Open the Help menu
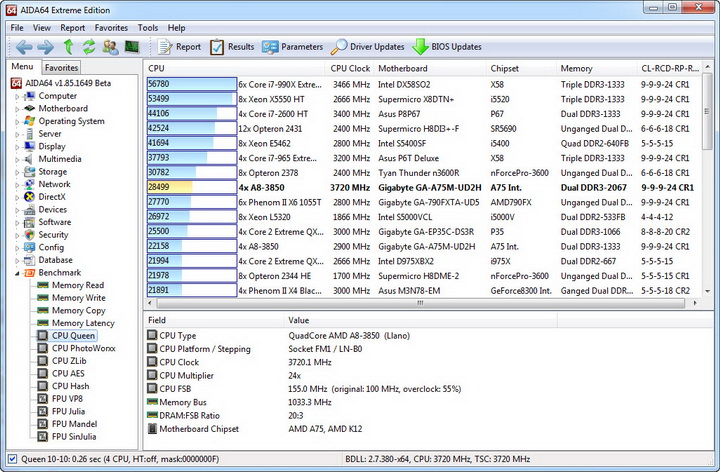The height and width of the screenshot is (472, 720). (176, 28)
